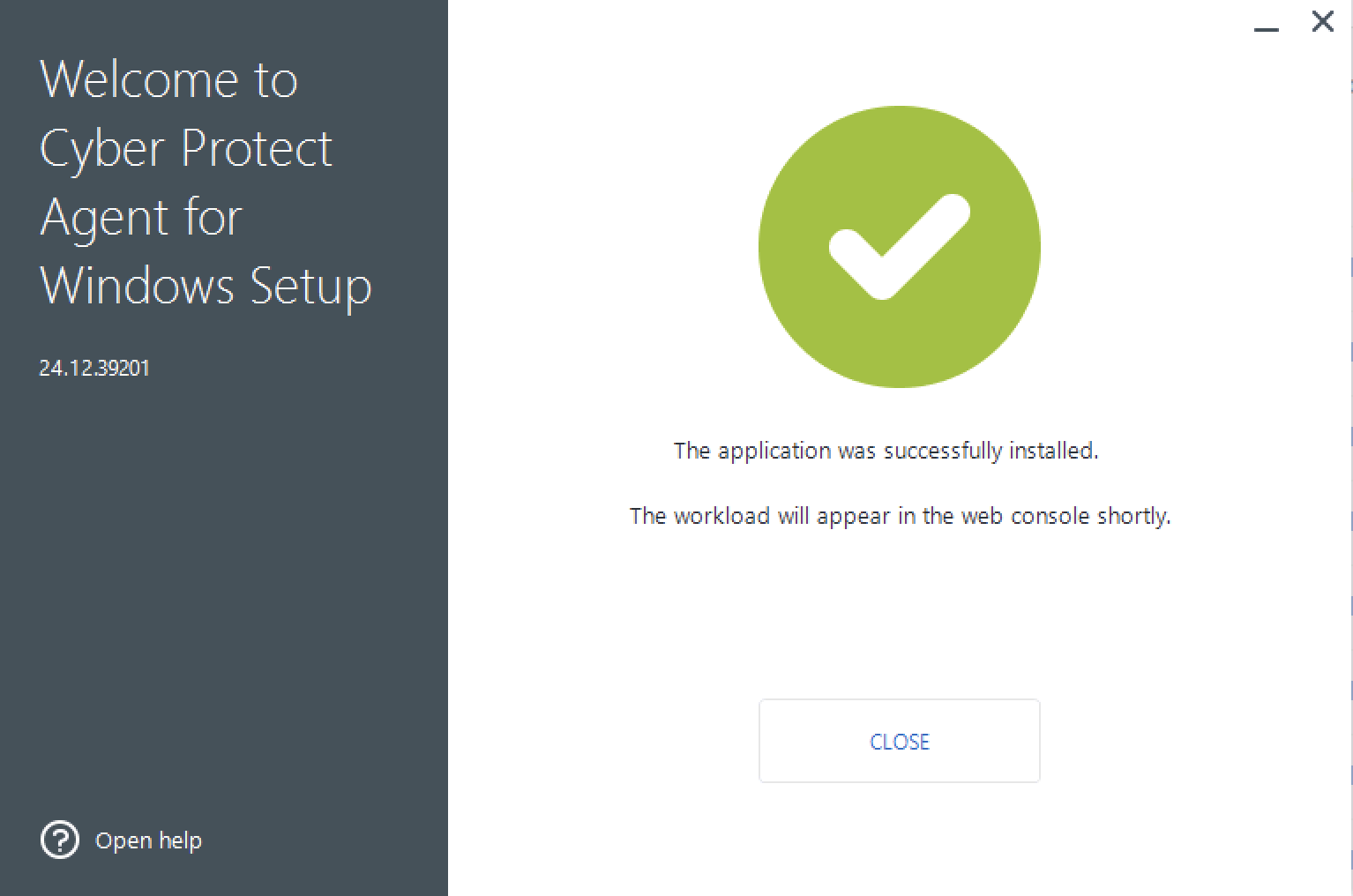
Task: Close the installer with the X icon
Action: click(x=1322, y=22)
